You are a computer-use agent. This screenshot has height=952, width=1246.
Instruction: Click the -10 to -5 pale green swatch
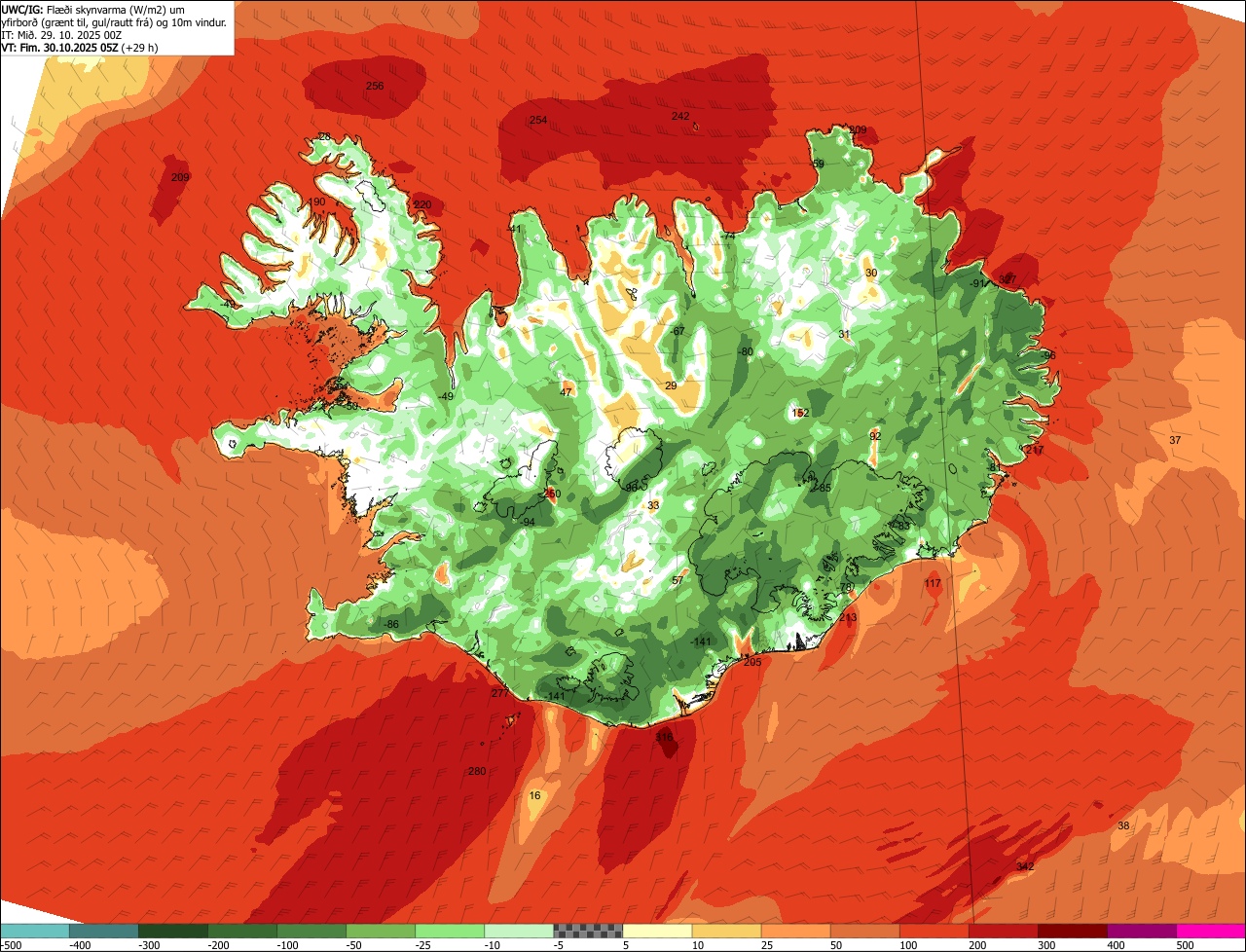point(518,931)
